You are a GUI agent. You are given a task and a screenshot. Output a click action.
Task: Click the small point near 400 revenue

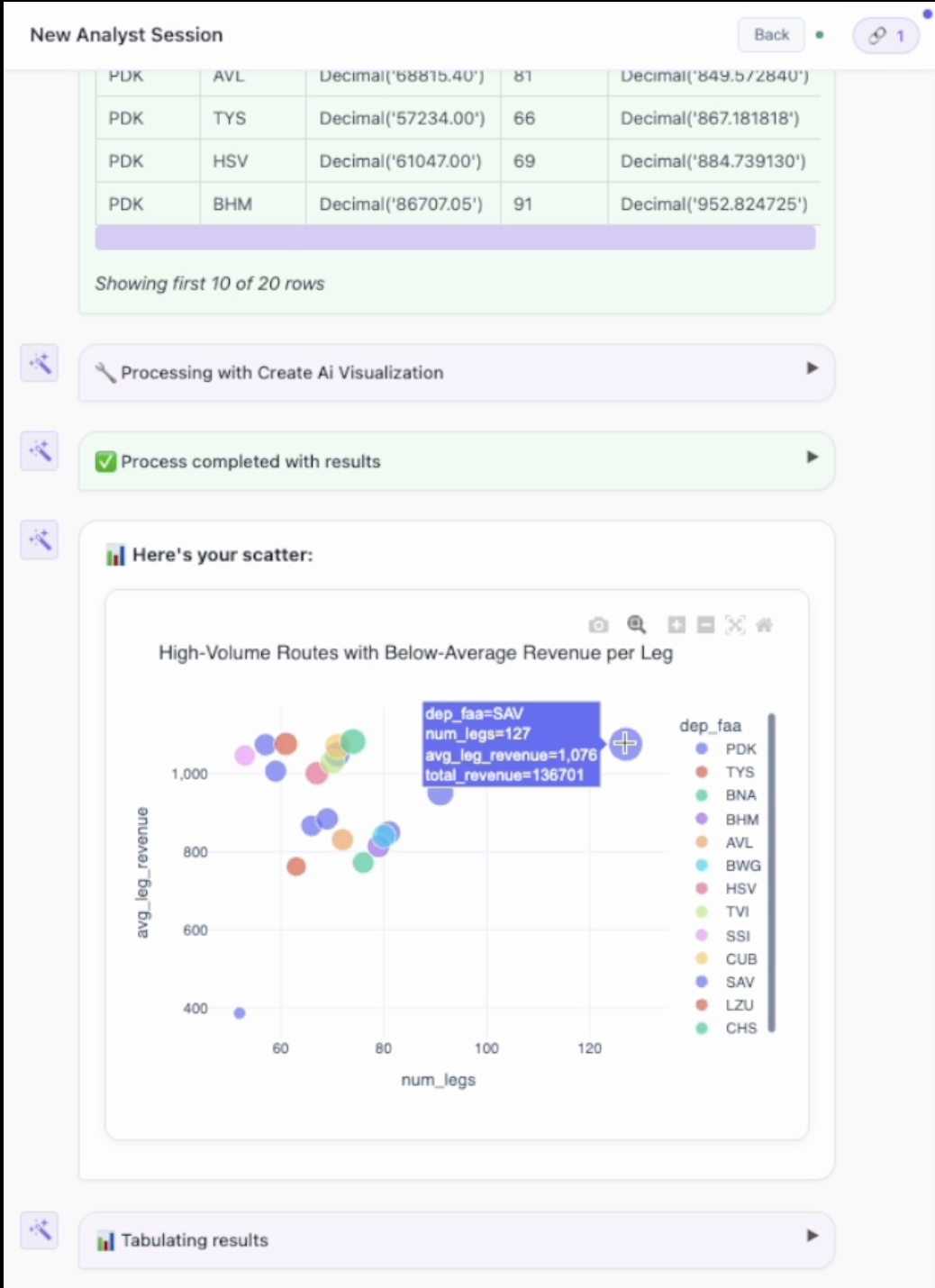[240, 1013]
